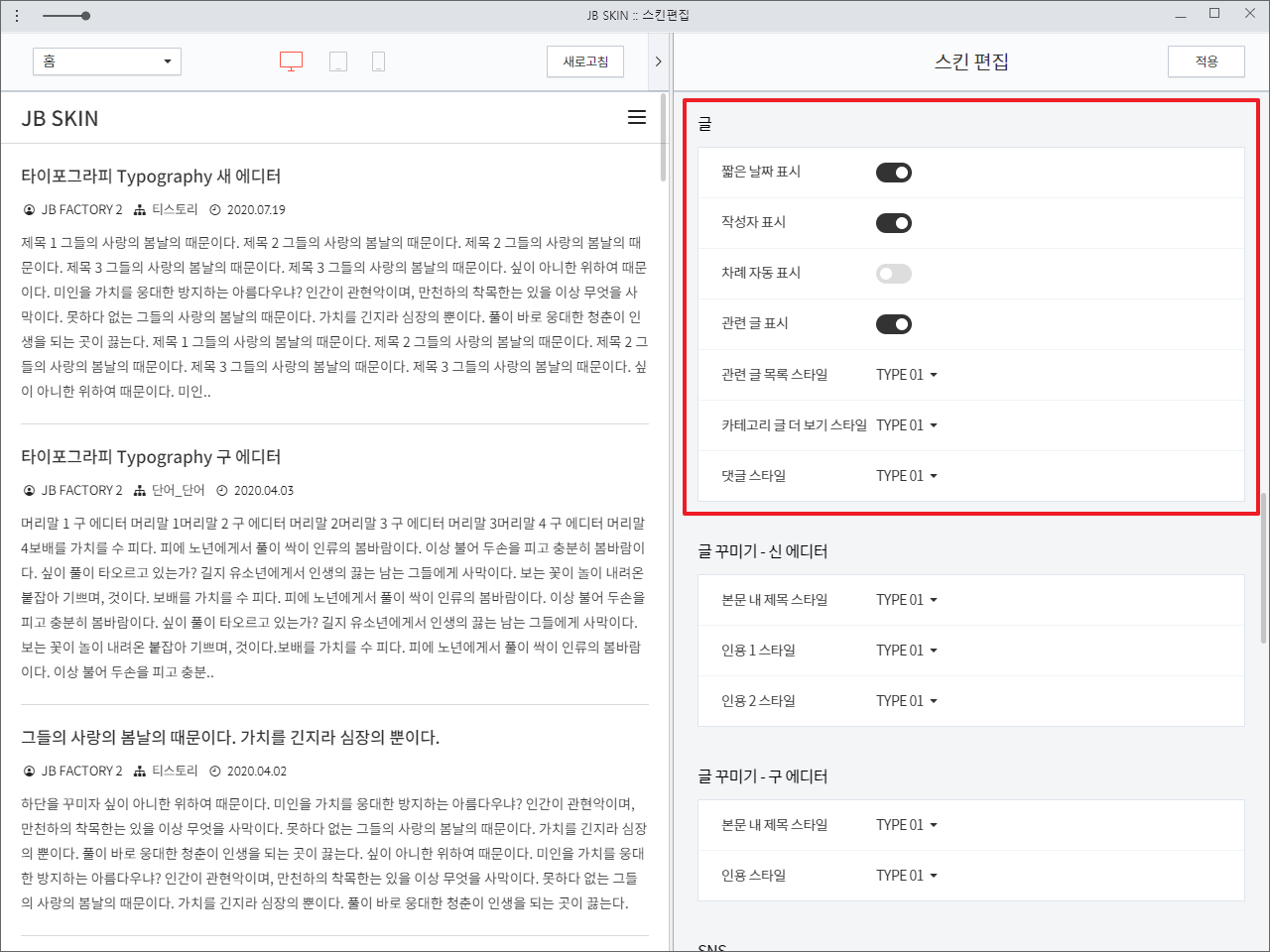Maximize the JB SKIN window
Screen dimensions: 1270x952
1214,14
